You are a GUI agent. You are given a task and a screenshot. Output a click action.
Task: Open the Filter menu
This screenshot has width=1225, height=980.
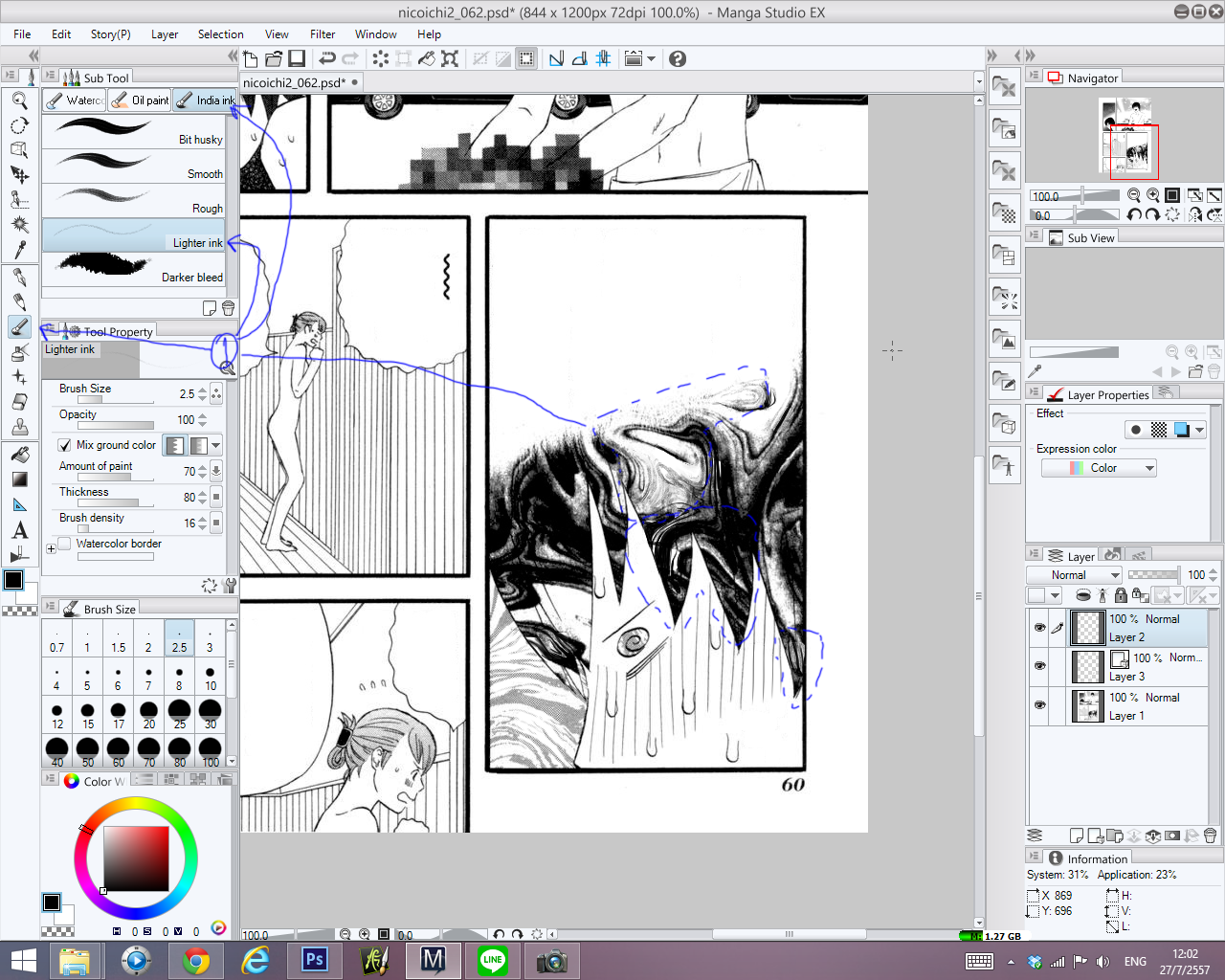(323, 34)
